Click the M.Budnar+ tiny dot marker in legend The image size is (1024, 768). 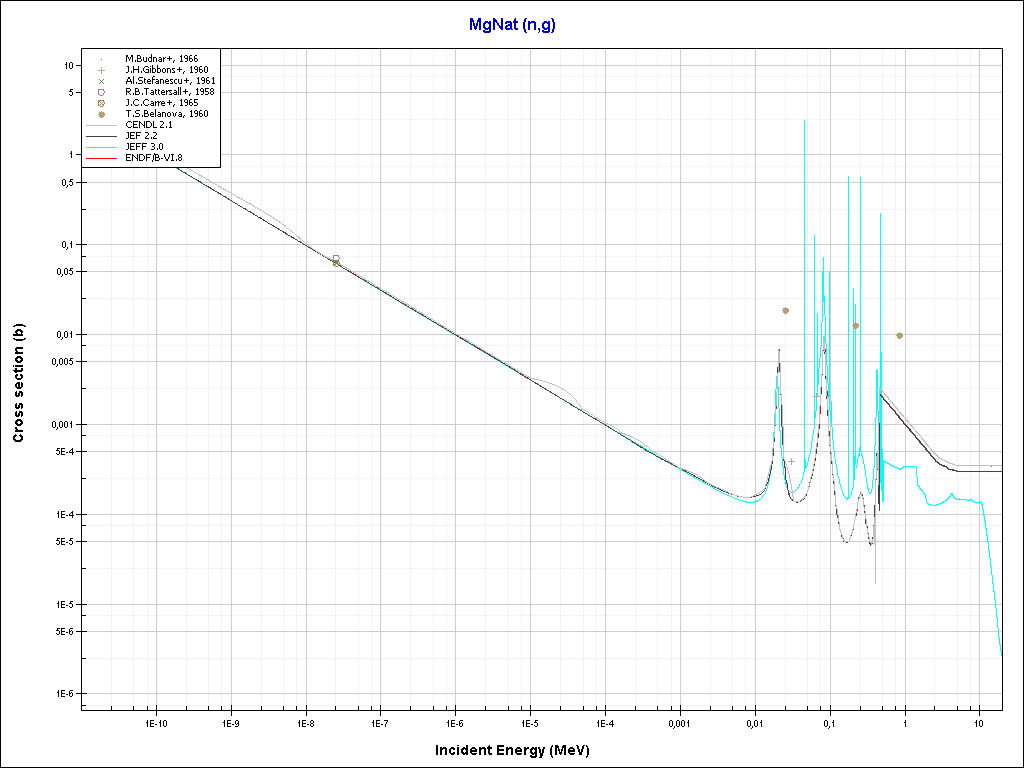tap(101, 59)
